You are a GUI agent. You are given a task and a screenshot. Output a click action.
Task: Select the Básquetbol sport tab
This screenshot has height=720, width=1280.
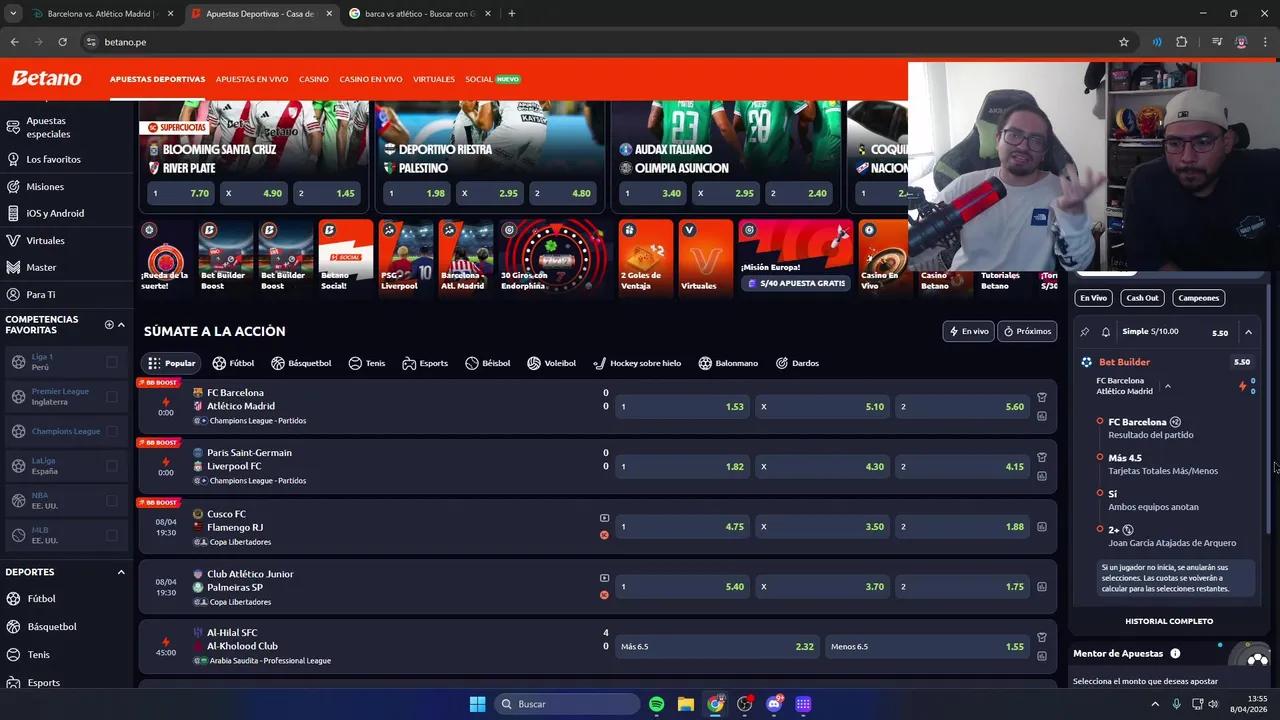coord(301,363)
